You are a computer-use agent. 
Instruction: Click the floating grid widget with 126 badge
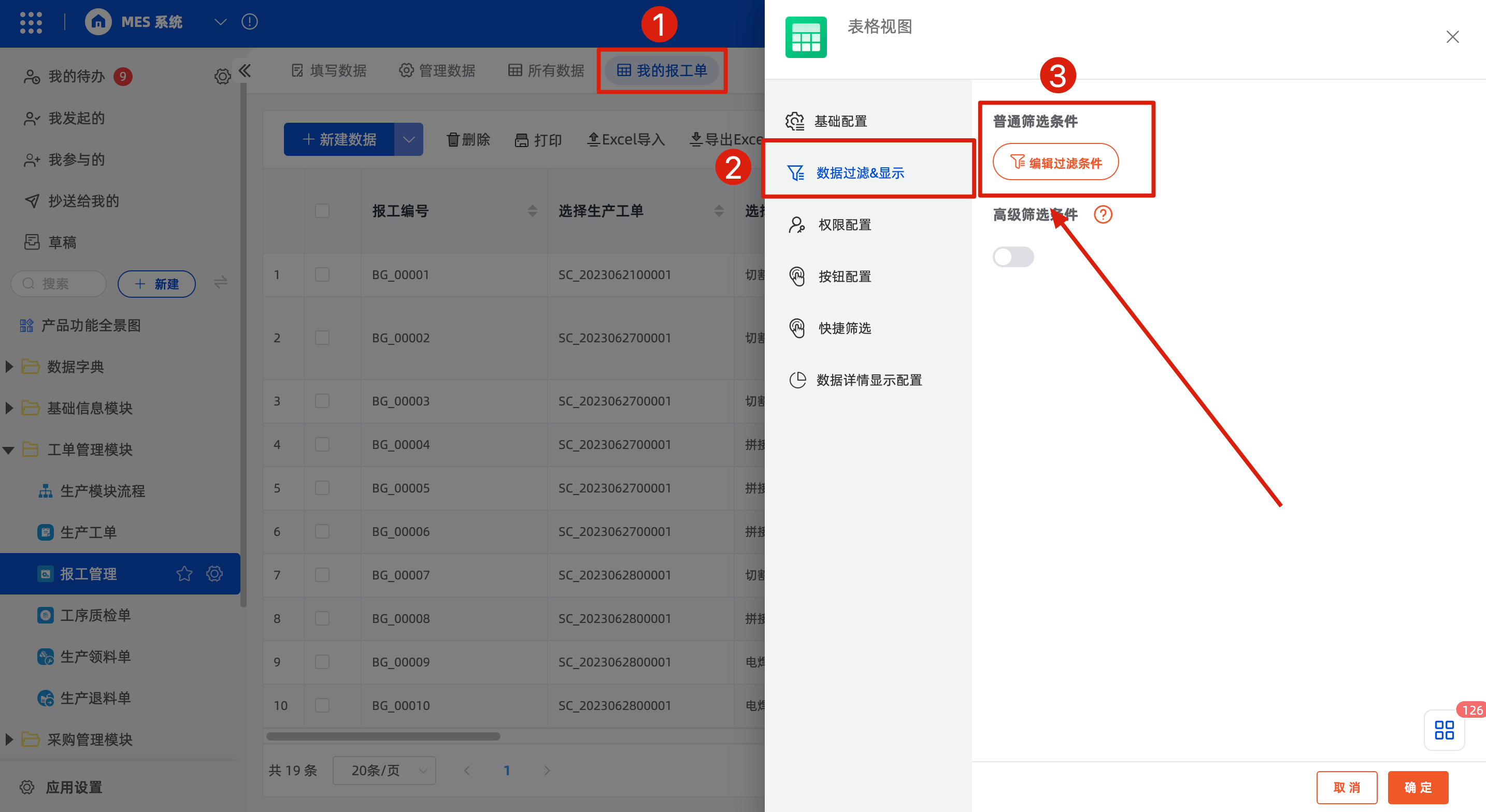point(1444,730)
